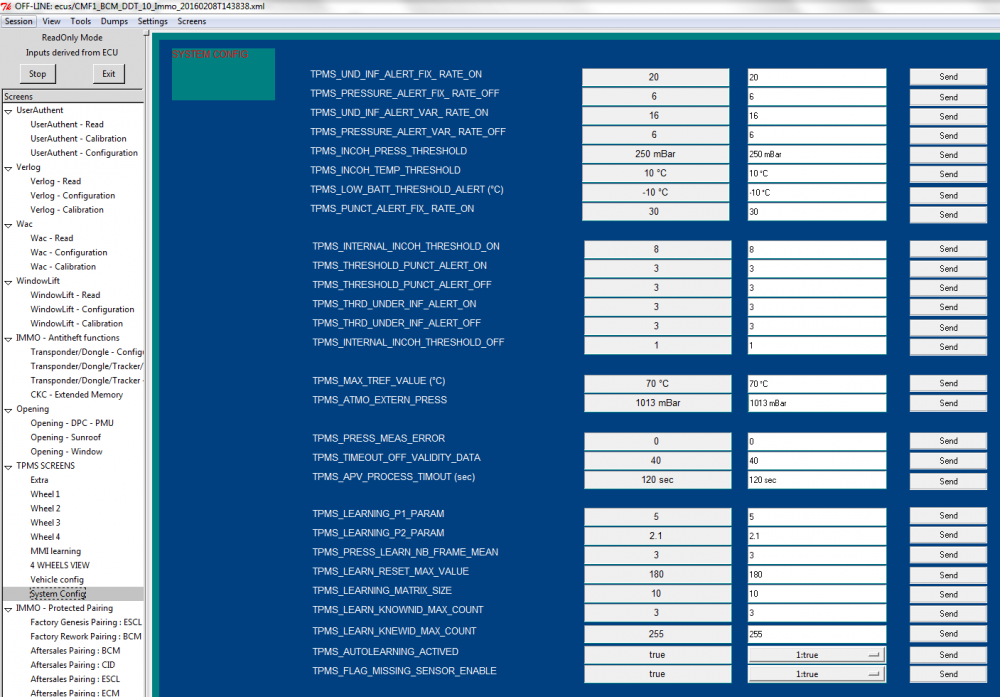Open the Settings menu
This screenshot has width=1000, height=697.
pos(152,21)
